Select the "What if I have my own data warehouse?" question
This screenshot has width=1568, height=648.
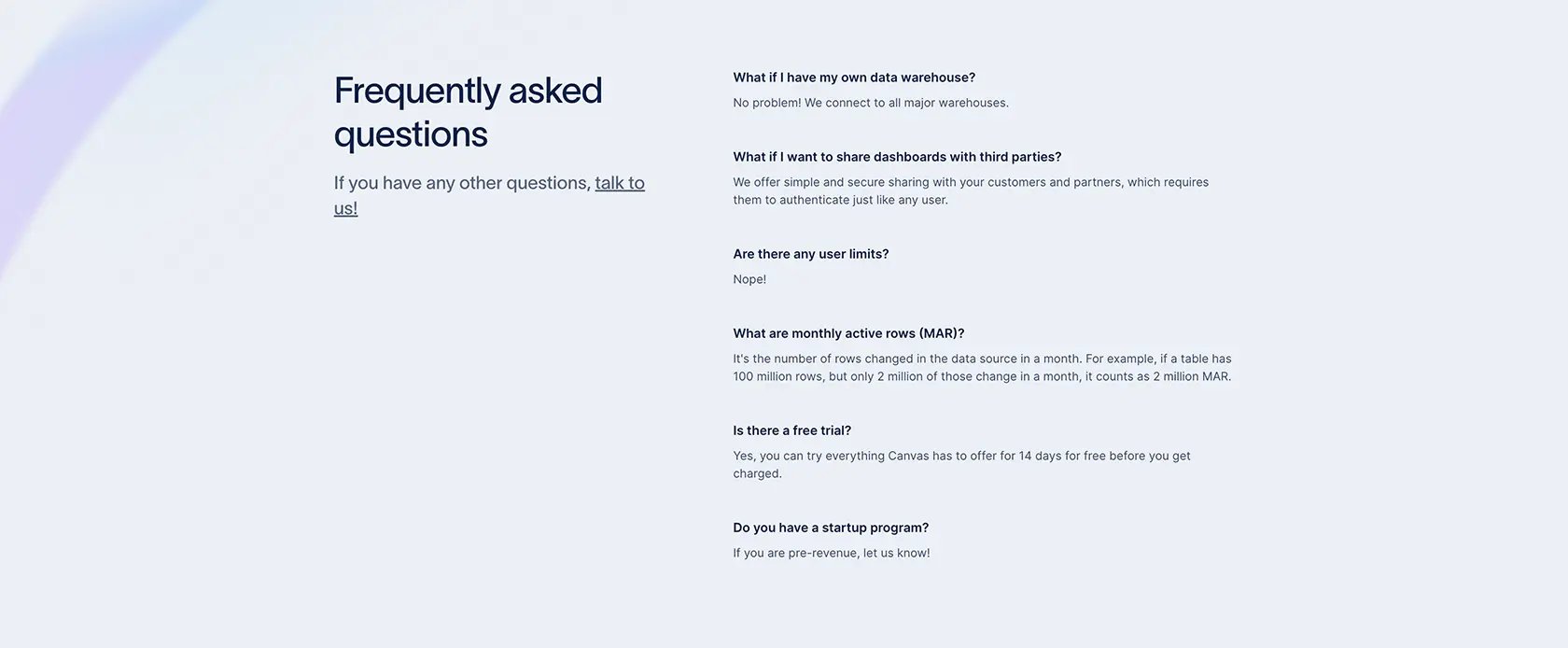(854, 77)
